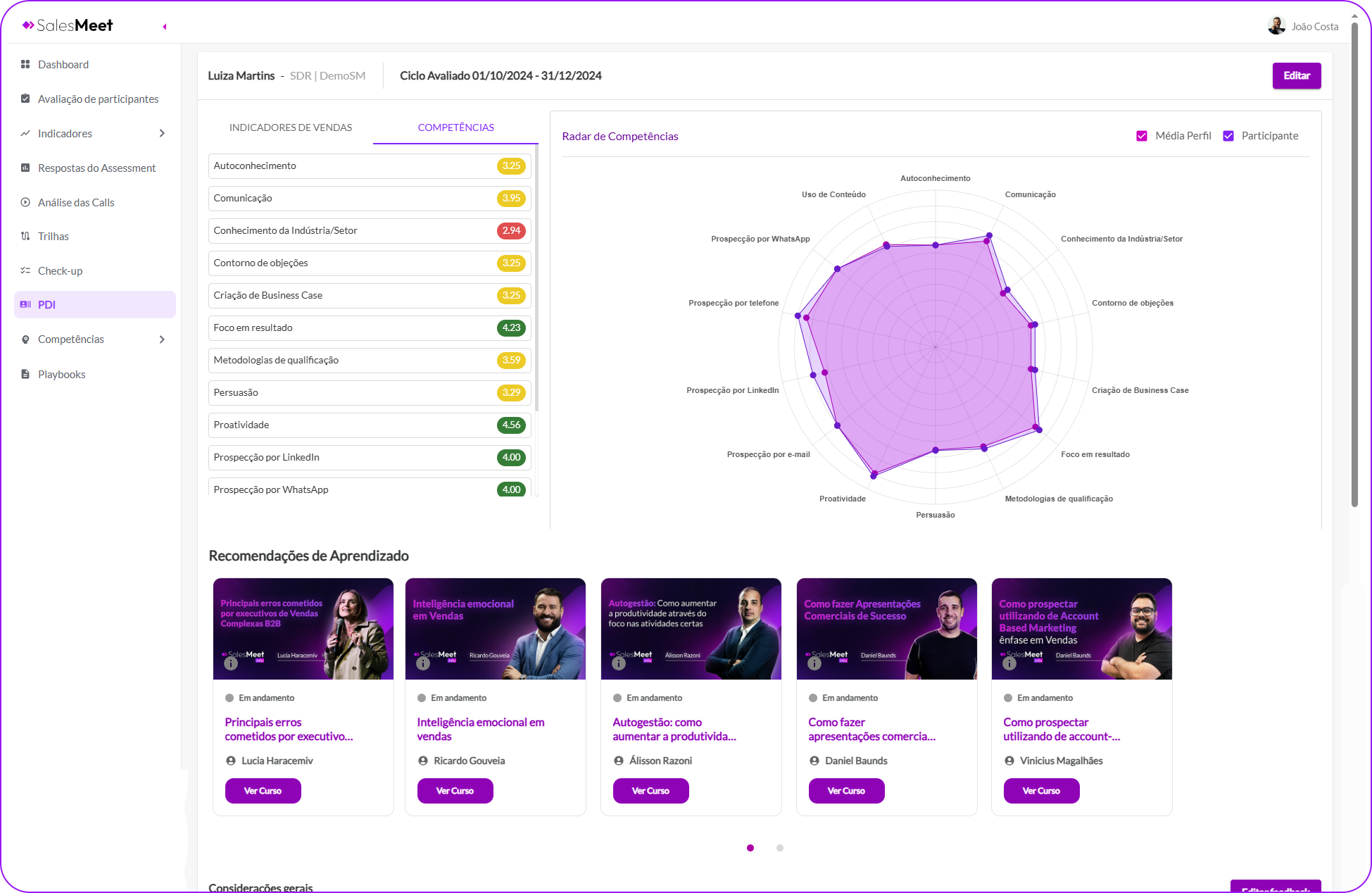The width and height of the screenshot is (1372, 893).
Task: Click the Check-up checklist icon
Action: coord(25,270)
